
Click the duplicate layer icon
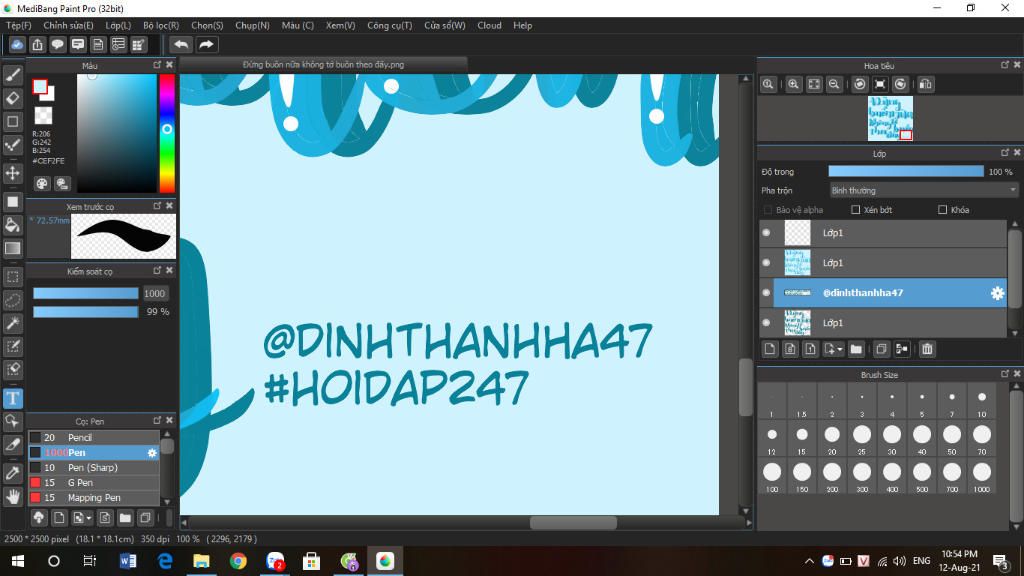tap(881, 349)
